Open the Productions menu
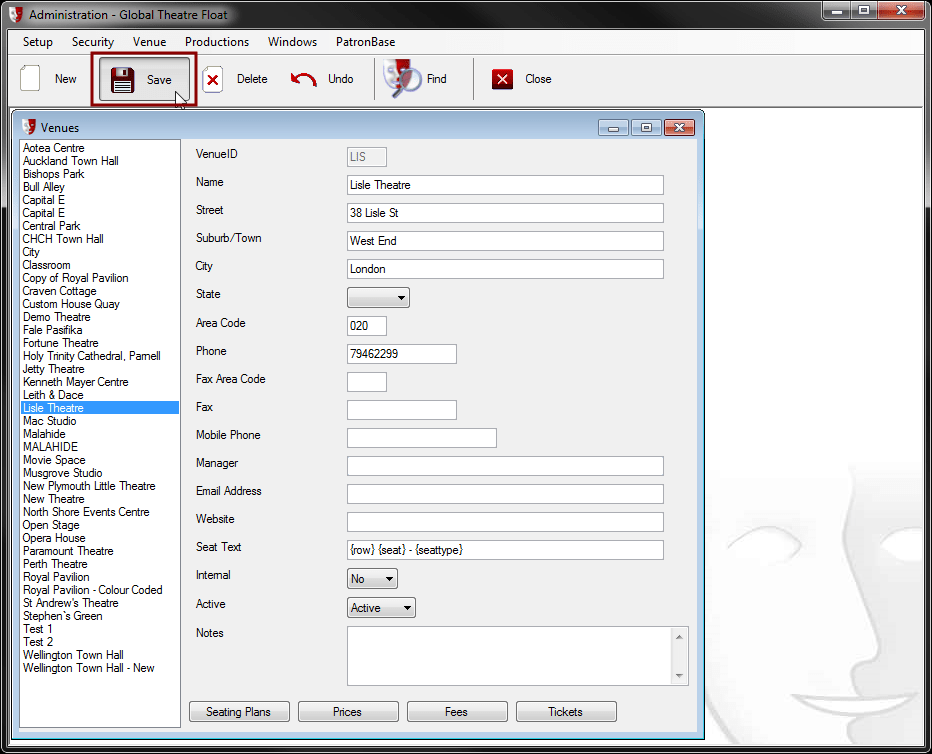 click(x=217, y=42)
